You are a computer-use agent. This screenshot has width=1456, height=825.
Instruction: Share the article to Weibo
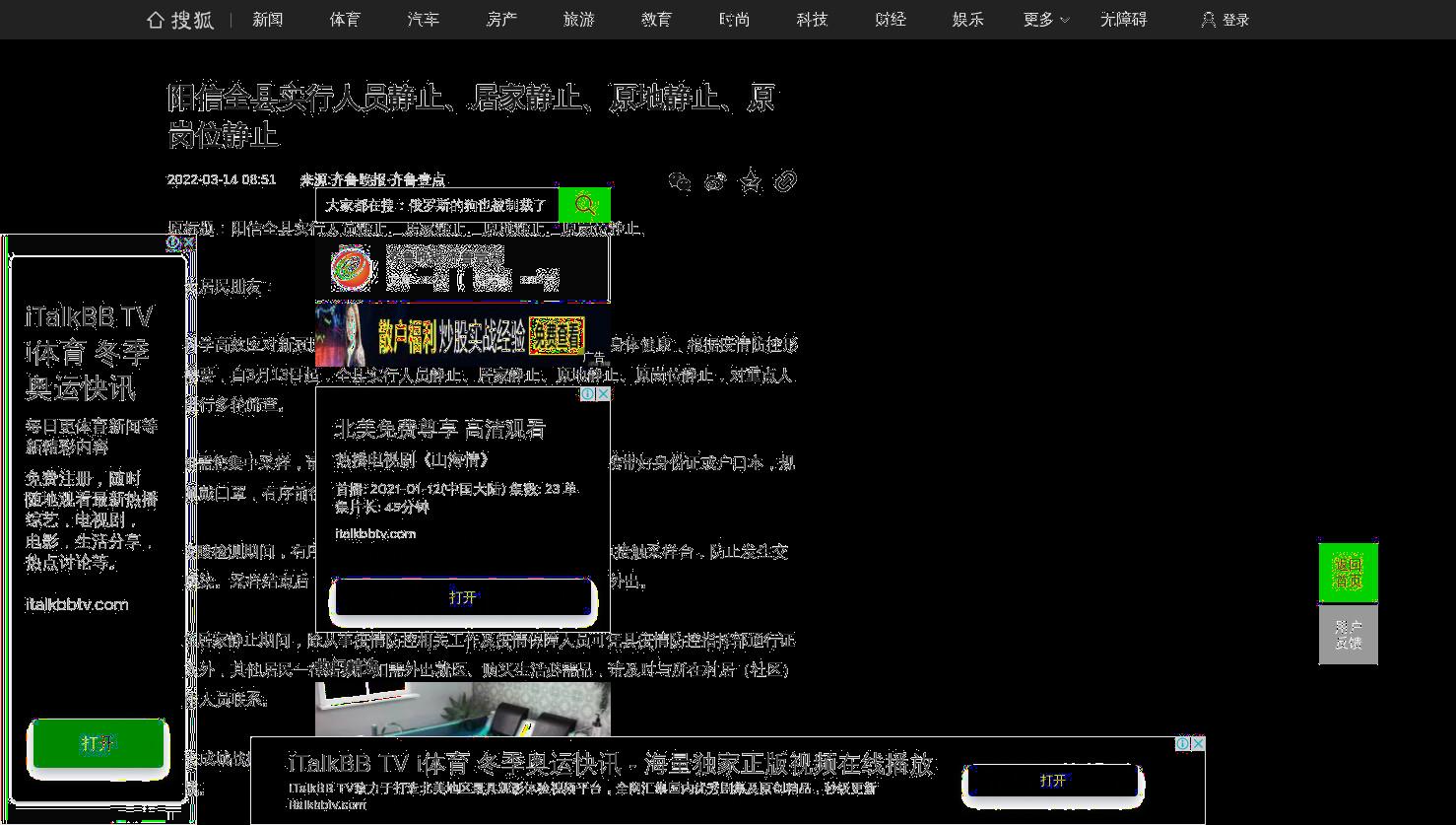715,181
